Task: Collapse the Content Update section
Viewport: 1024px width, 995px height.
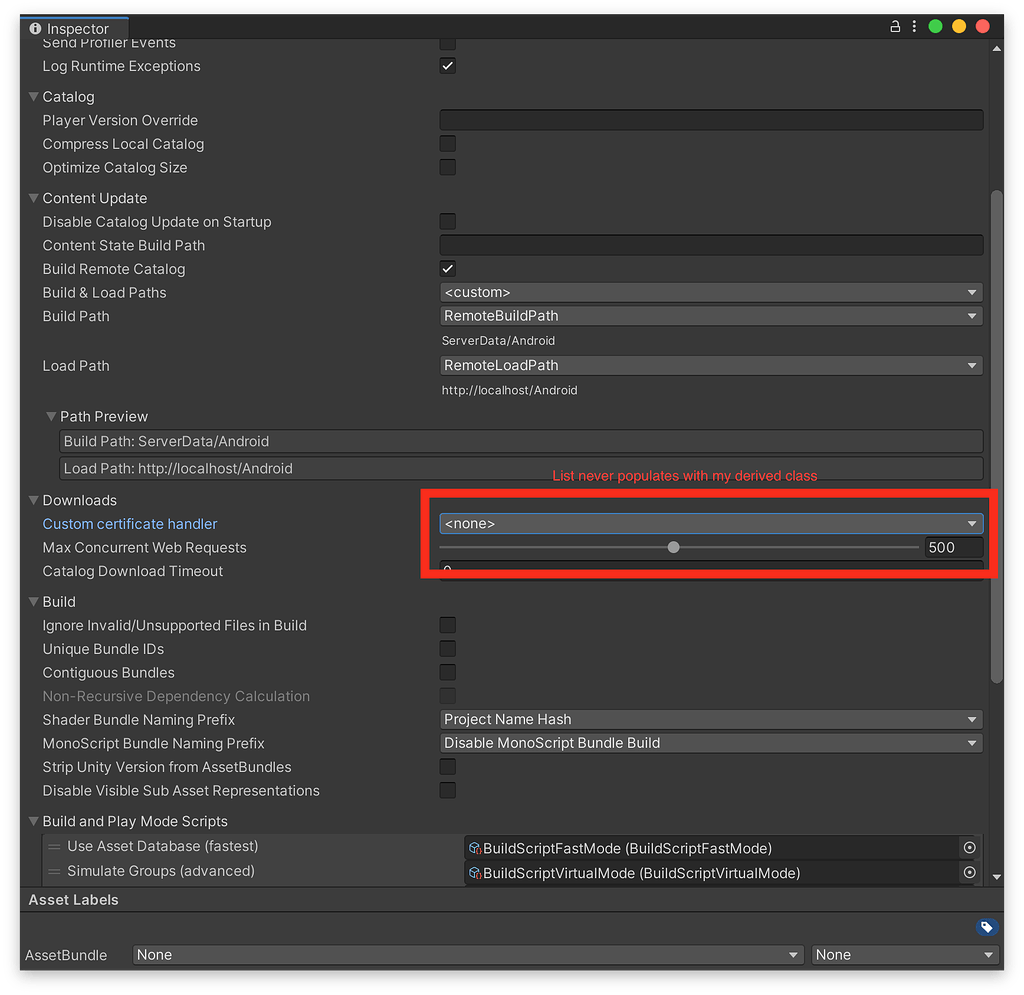Action: click(34, 199)
